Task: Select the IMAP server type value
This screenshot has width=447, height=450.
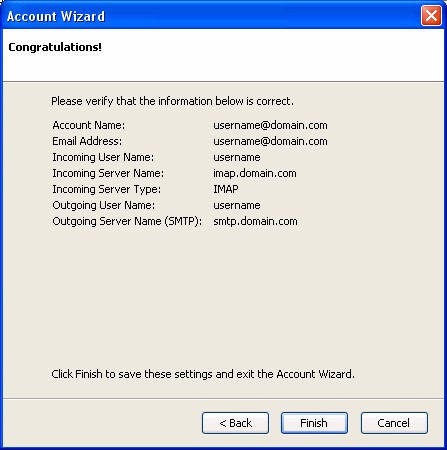Action: (x=226, y=189)
